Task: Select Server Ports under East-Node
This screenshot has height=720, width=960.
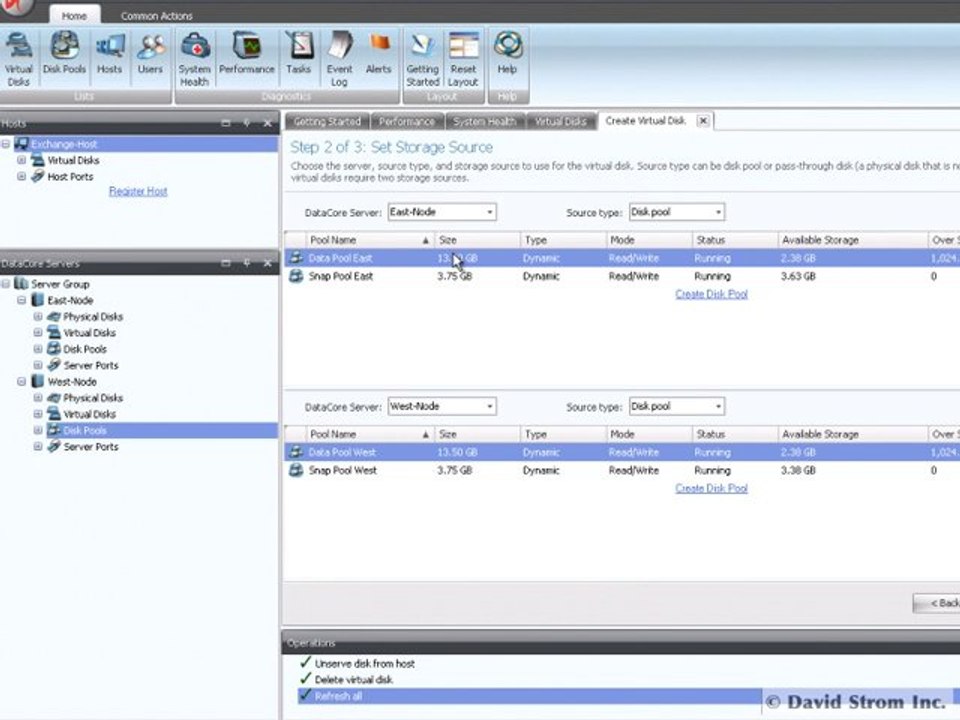Action: click(x=91, y=365)
